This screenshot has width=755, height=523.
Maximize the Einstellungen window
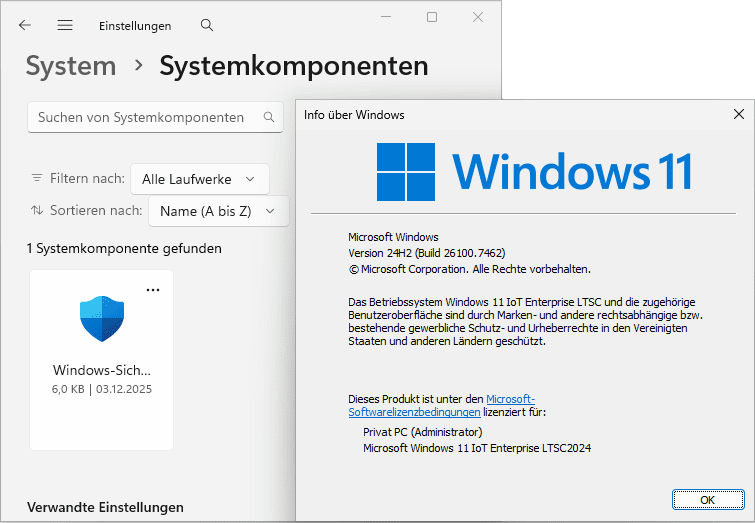tap(432, 17)
